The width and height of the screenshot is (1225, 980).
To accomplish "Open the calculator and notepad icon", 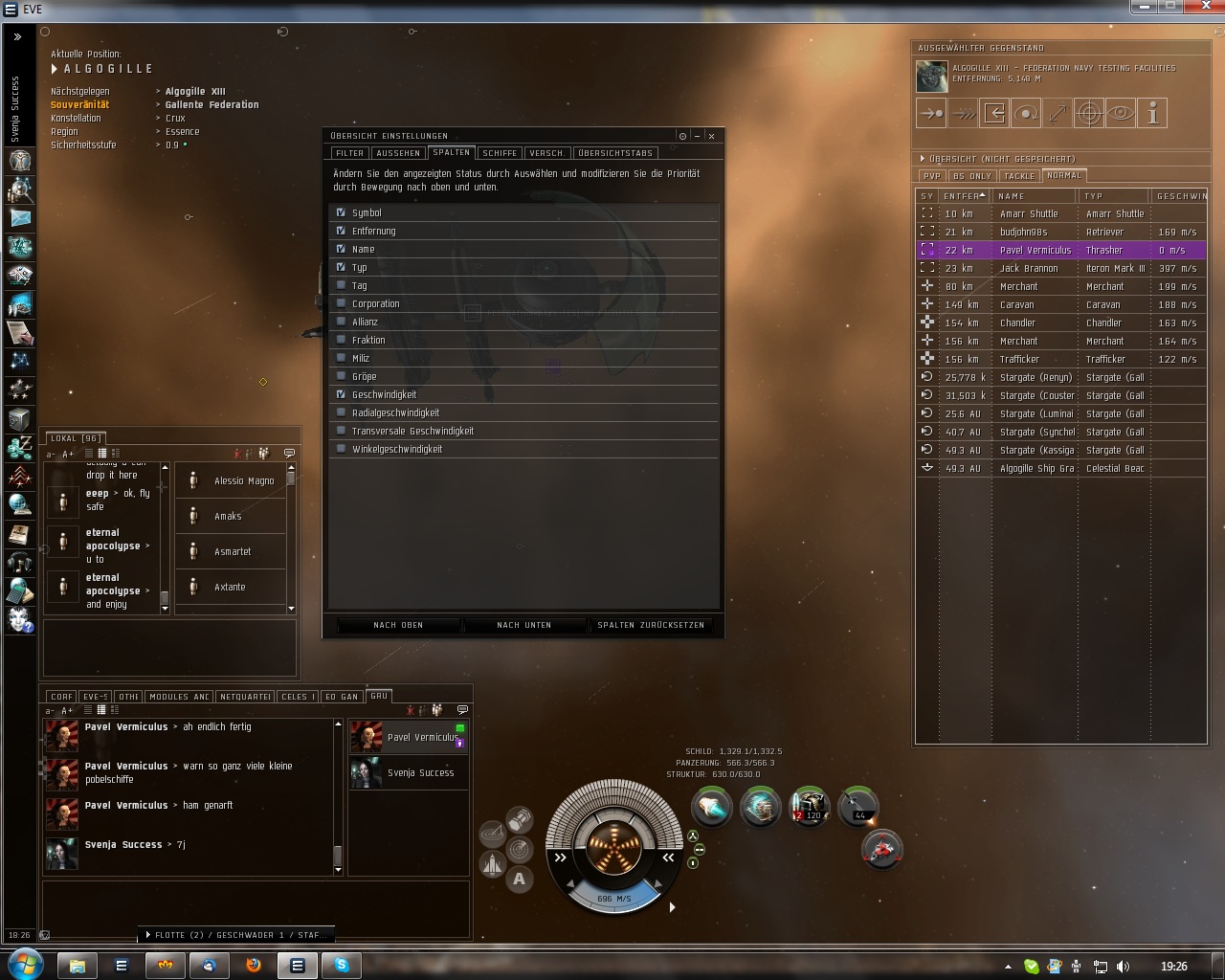I will (20, 590).
